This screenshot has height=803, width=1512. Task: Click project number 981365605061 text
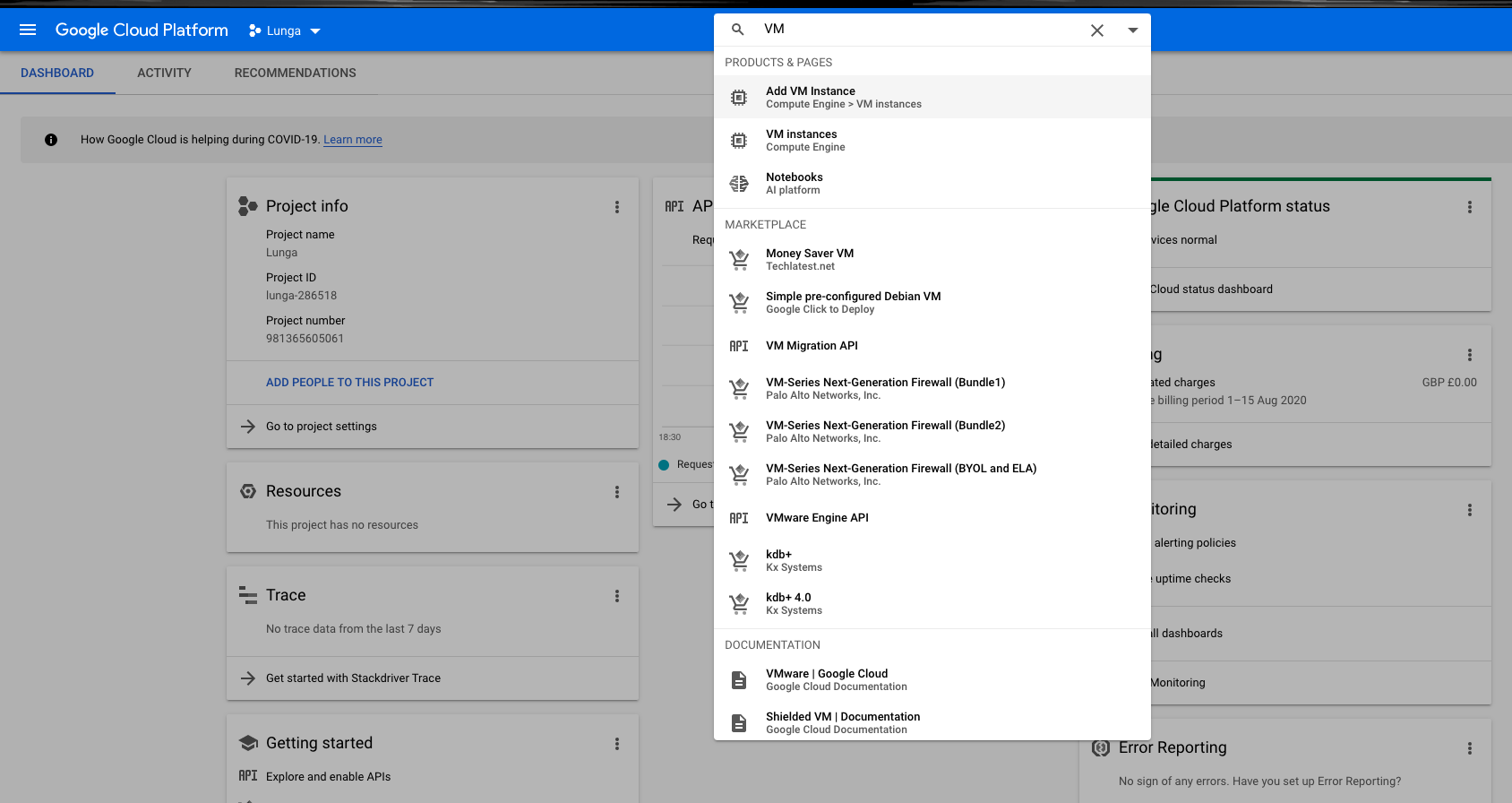(x=305, y=339)
